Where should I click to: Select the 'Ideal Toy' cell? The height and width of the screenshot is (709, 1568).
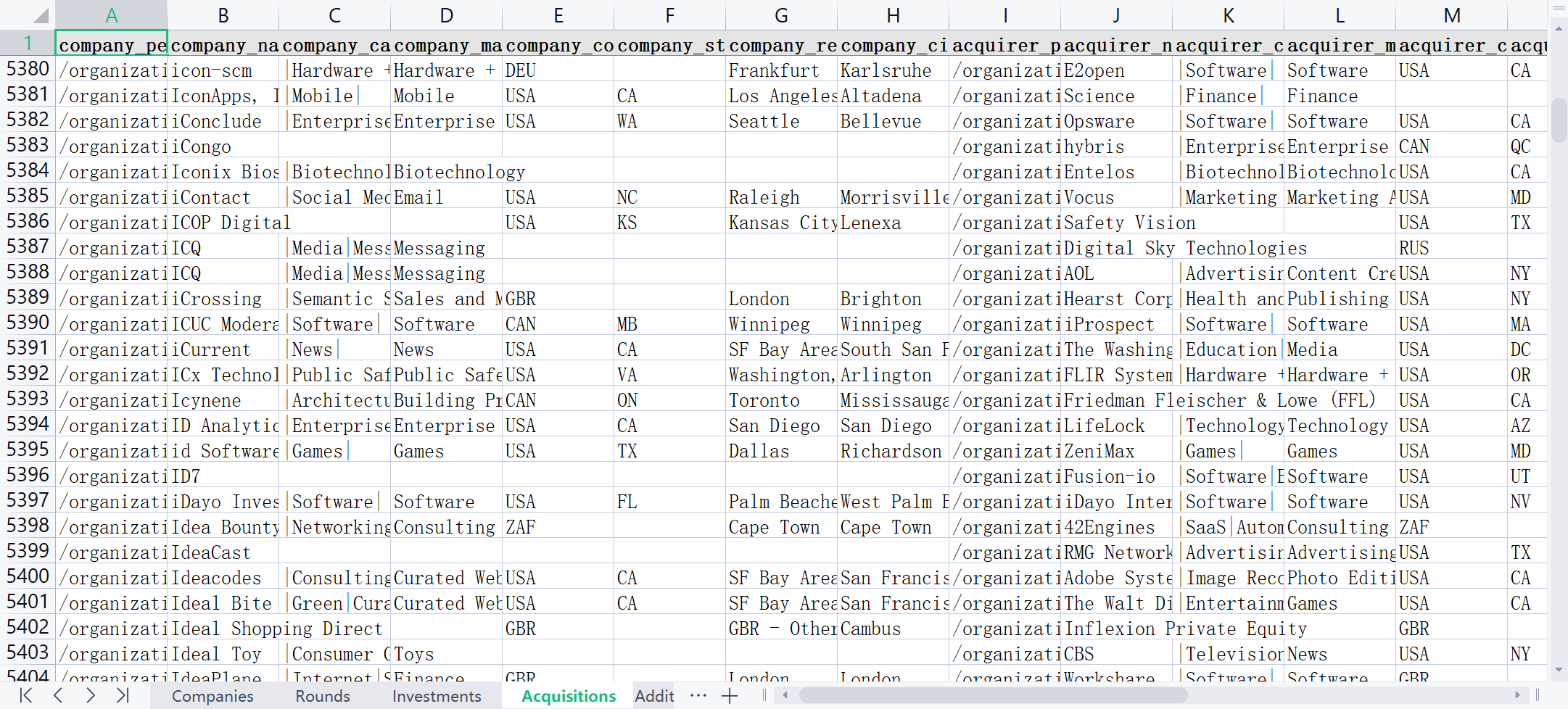pyautogui.click(x=223, y=654)
